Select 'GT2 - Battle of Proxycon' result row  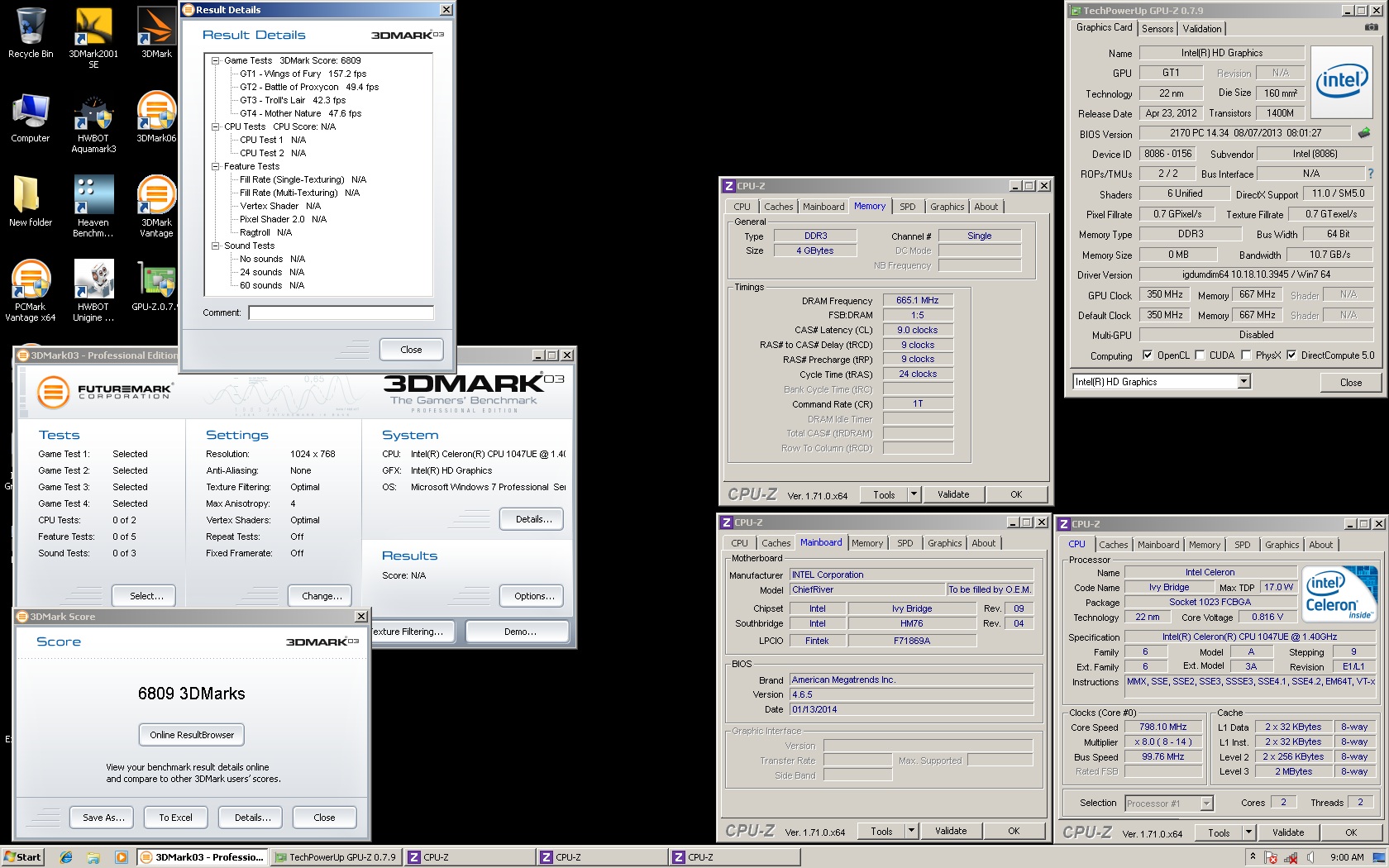click(309, 87)
